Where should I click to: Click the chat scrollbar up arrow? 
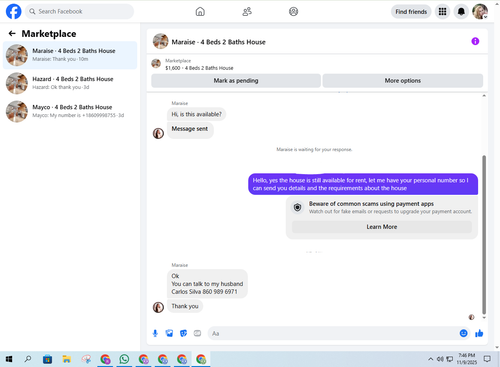484,96
